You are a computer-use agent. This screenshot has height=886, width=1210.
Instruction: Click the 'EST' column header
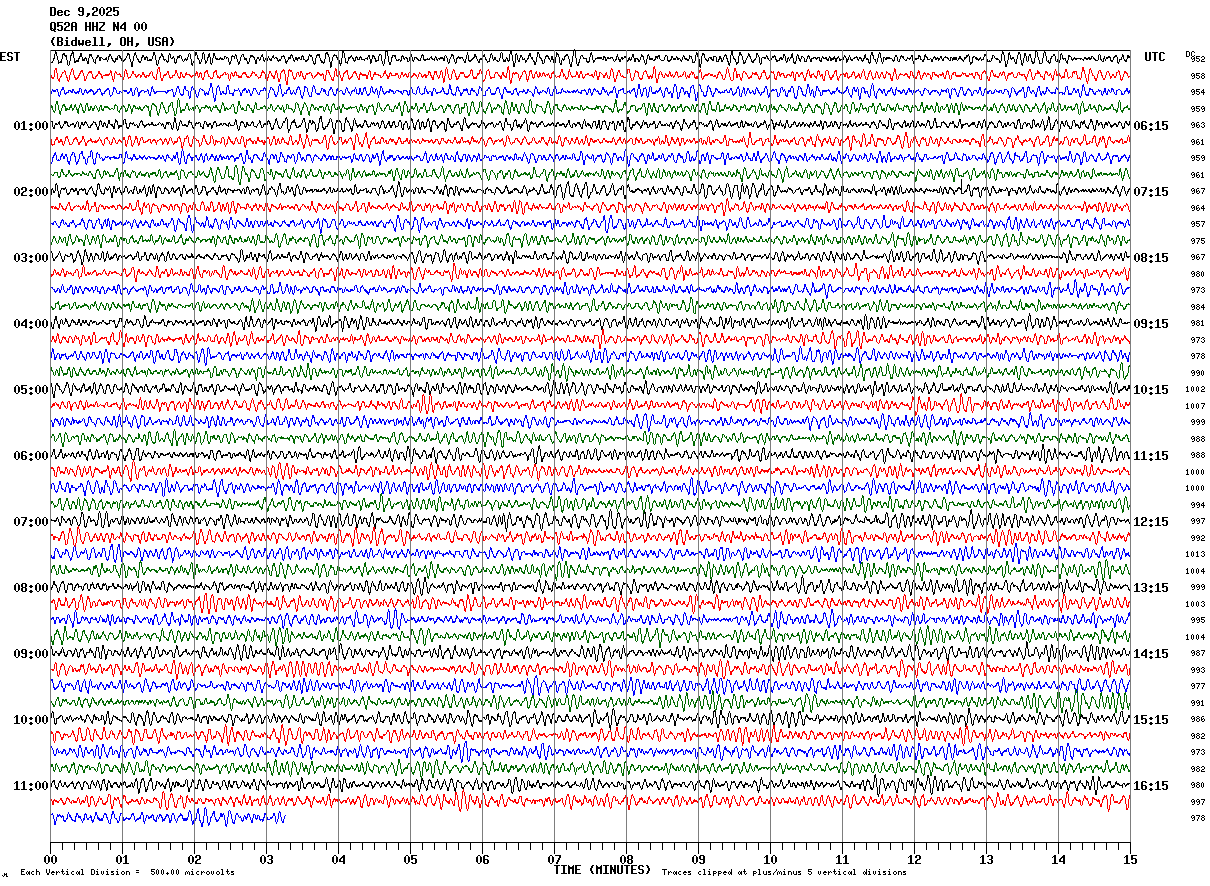pyautogui.click(x=10, y=57)
